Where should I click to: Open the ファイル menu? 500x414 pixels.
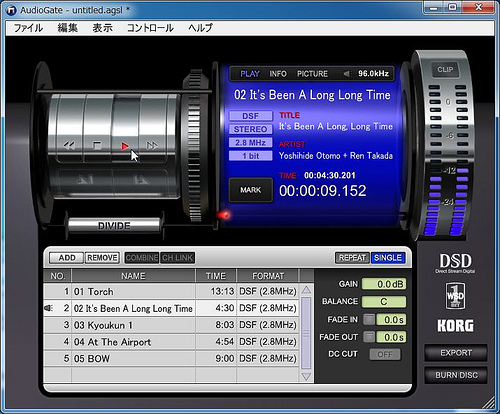(28, 28)
